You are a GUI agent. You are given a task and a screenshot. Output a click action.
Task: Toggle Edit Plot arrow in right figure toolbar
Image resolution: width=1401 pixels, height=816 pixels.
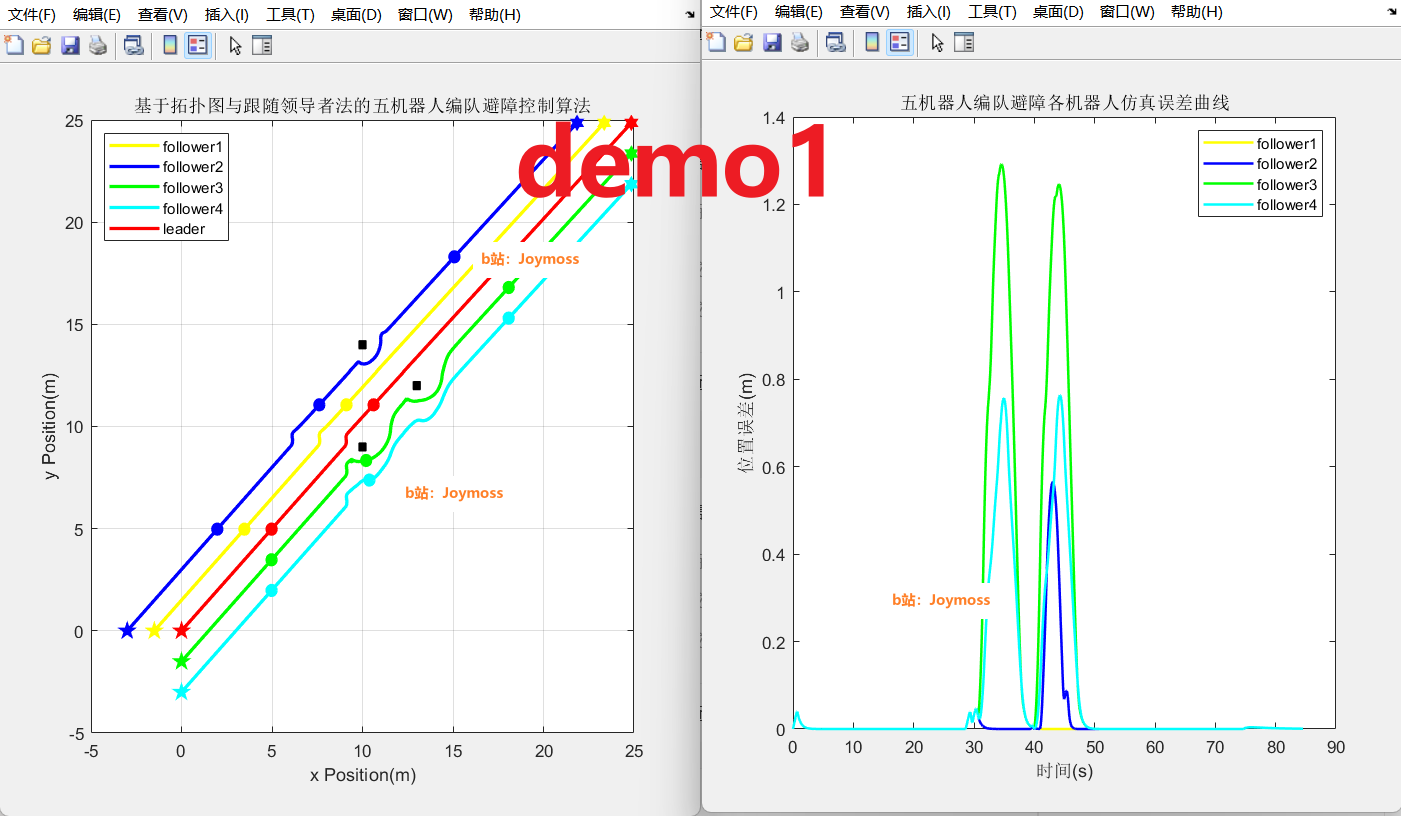coord(937,42)
